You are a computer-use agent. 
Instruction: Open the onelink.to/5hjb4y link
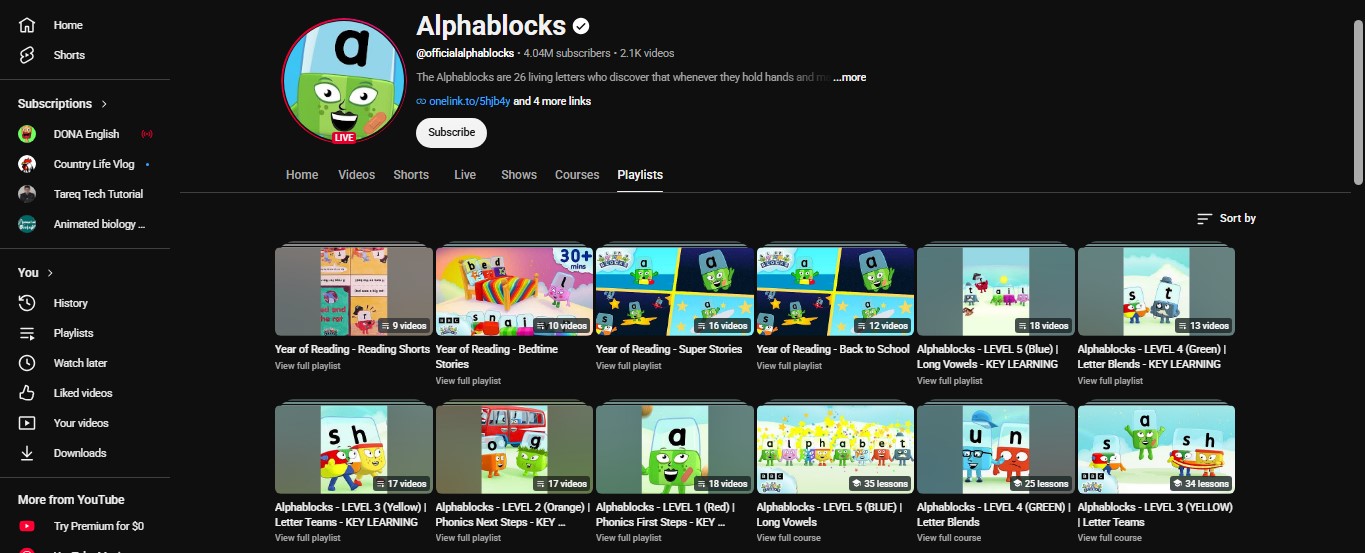tap(470, 101)
